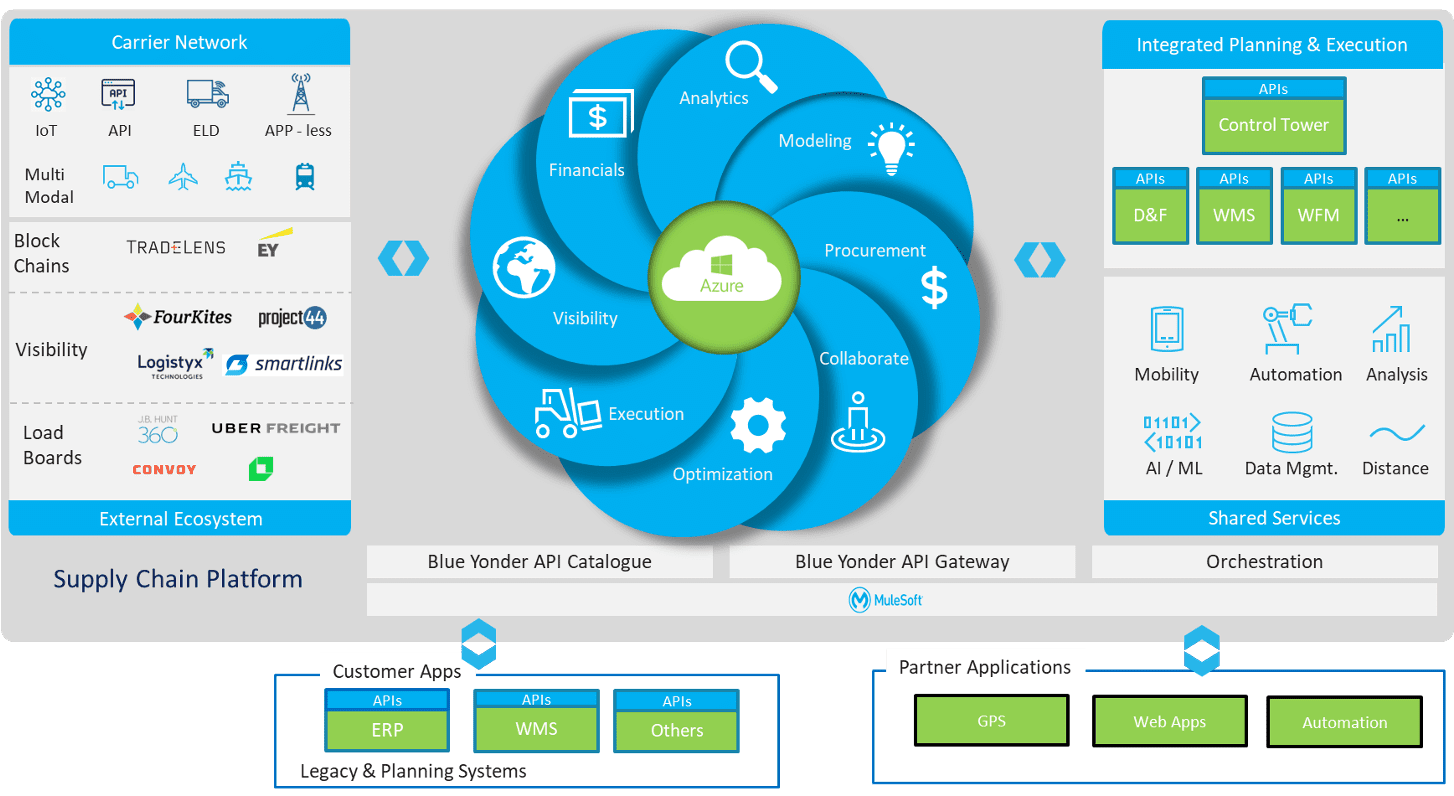1454x796 pixels.
Task: Click the Control Tower box
Action: (1274, 116)
